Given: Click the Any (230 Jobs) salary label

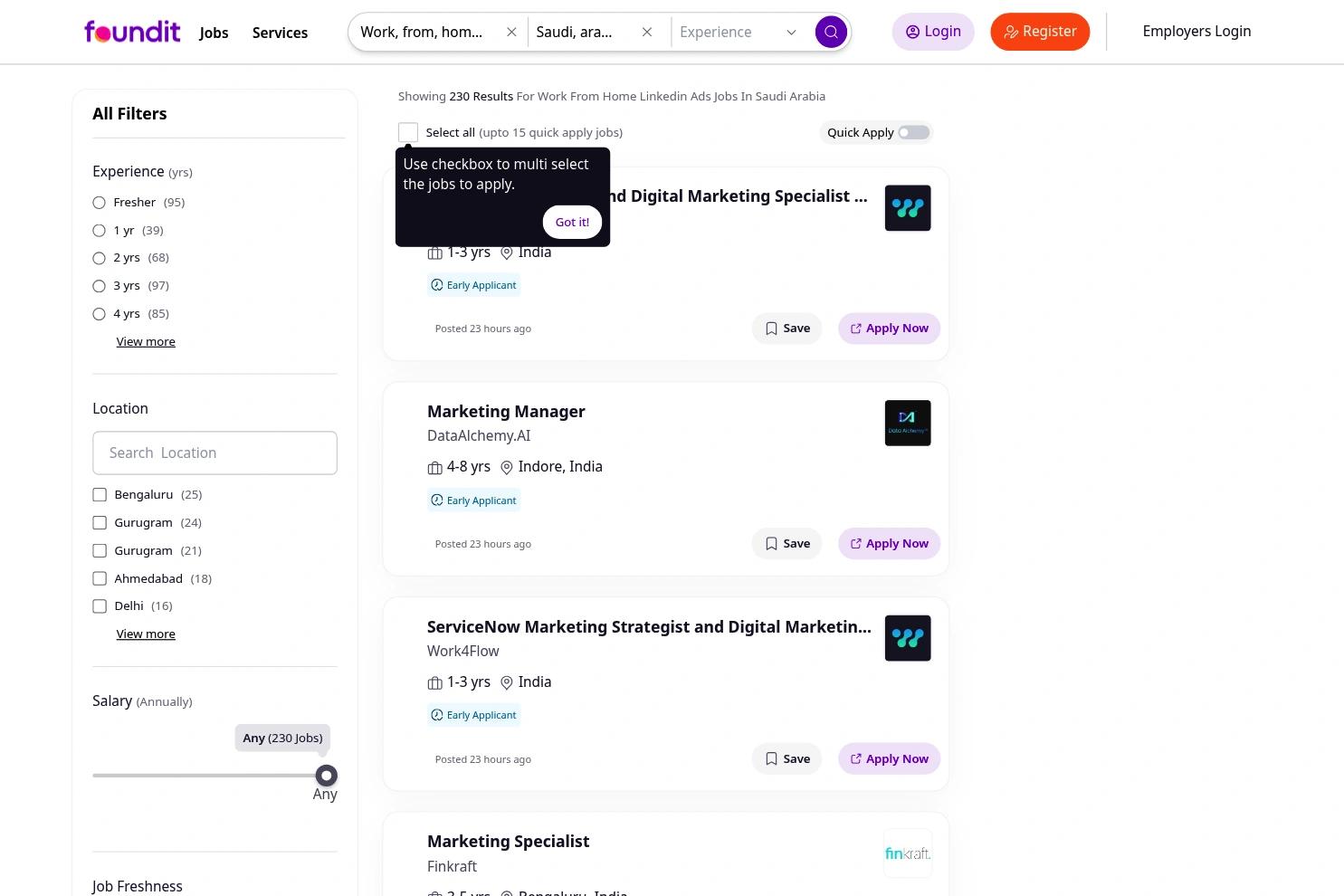Looking at the screenshot, I should point(282,738).
